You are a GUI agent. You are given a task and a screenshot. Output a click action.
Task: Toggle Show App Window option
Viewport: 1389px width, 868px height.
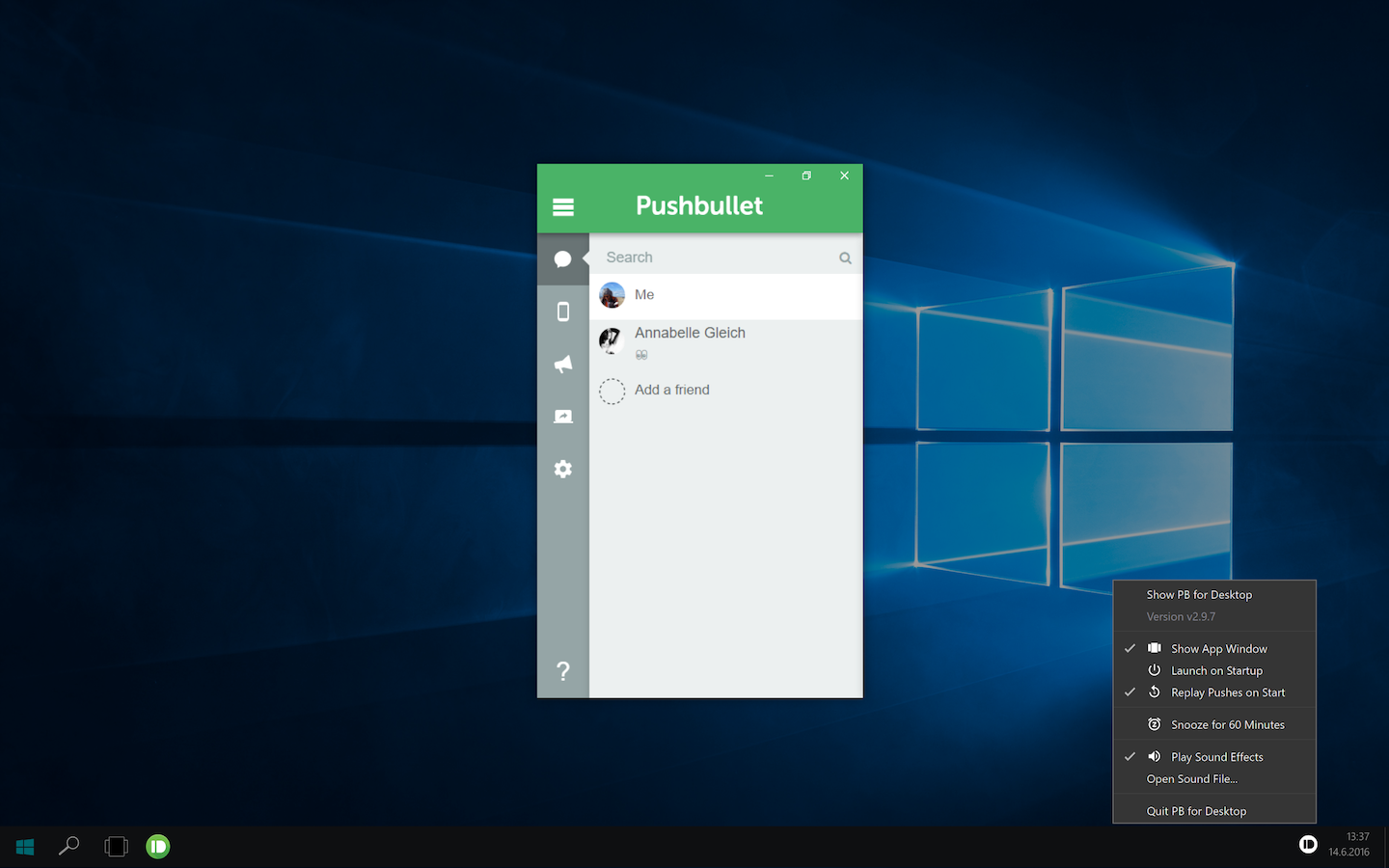click(x=1214, y=649)
